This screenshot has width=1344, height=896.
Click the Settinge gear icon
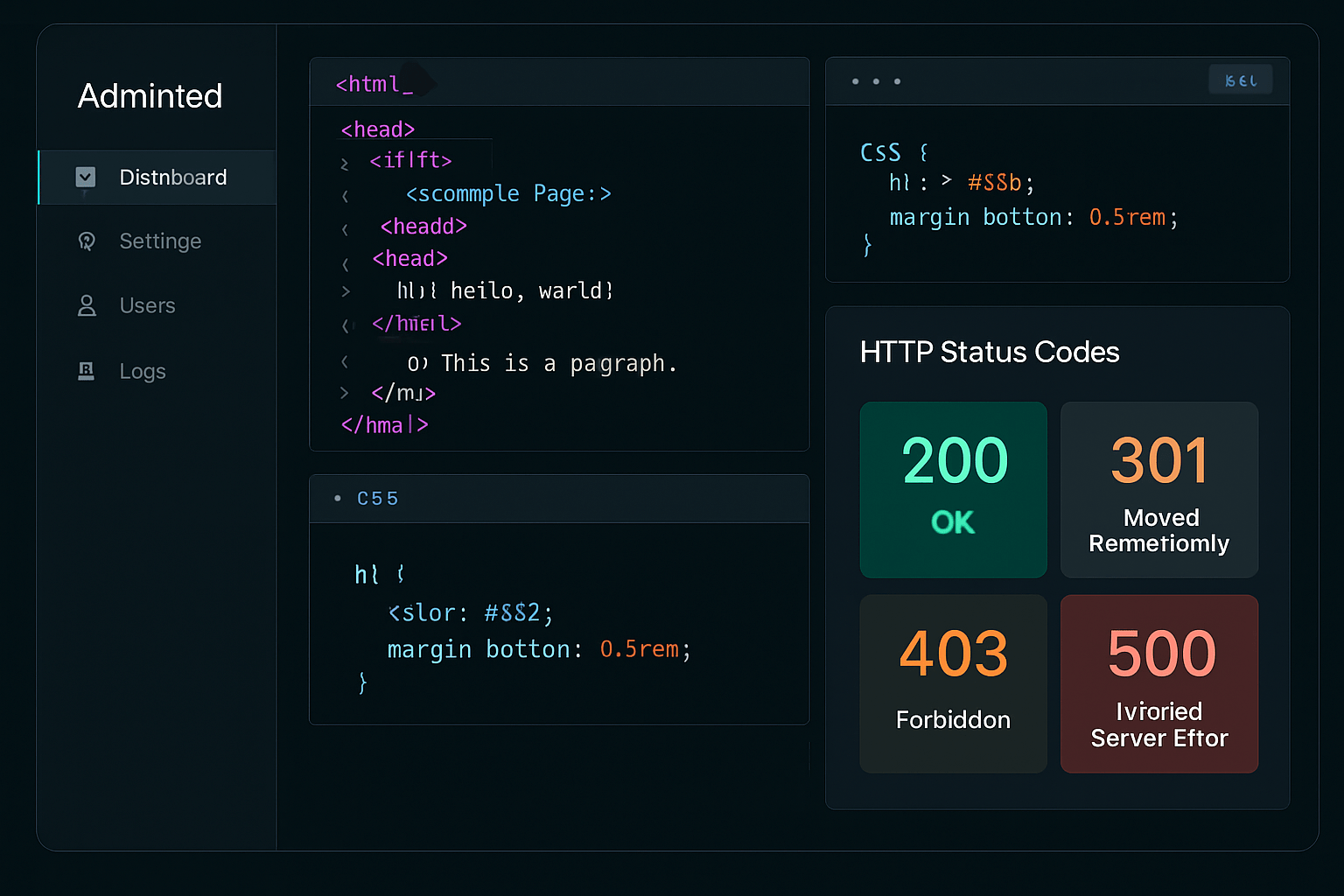pyautogui.click(x=86, y=241)
